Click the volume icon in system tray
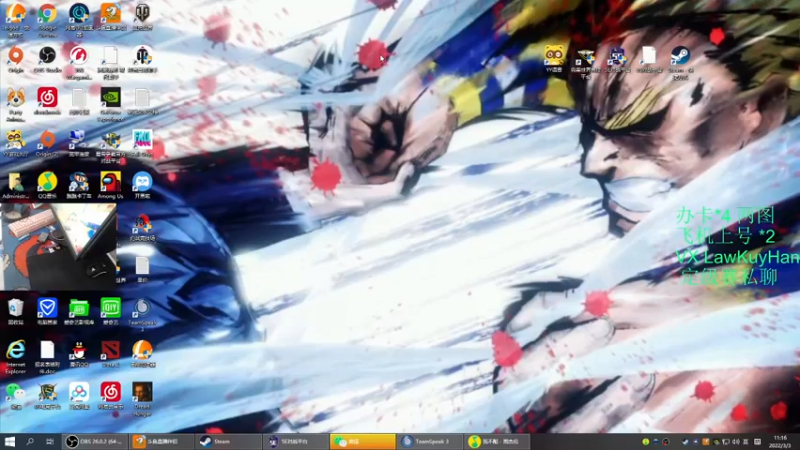Image resolution: width=800 pixels, height=450 pixels. 736,441
